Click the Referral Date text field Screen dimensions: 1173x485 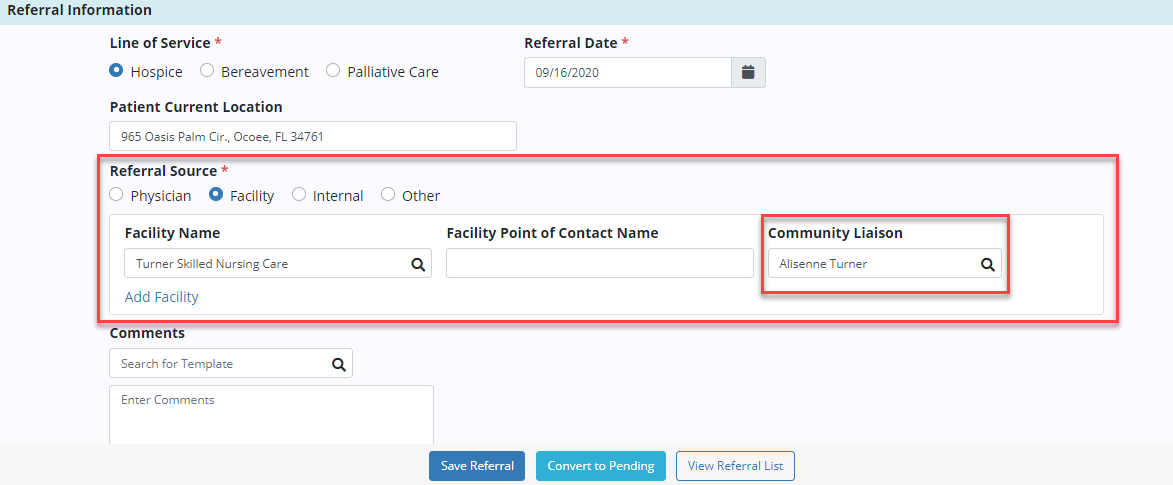(627, 72)
